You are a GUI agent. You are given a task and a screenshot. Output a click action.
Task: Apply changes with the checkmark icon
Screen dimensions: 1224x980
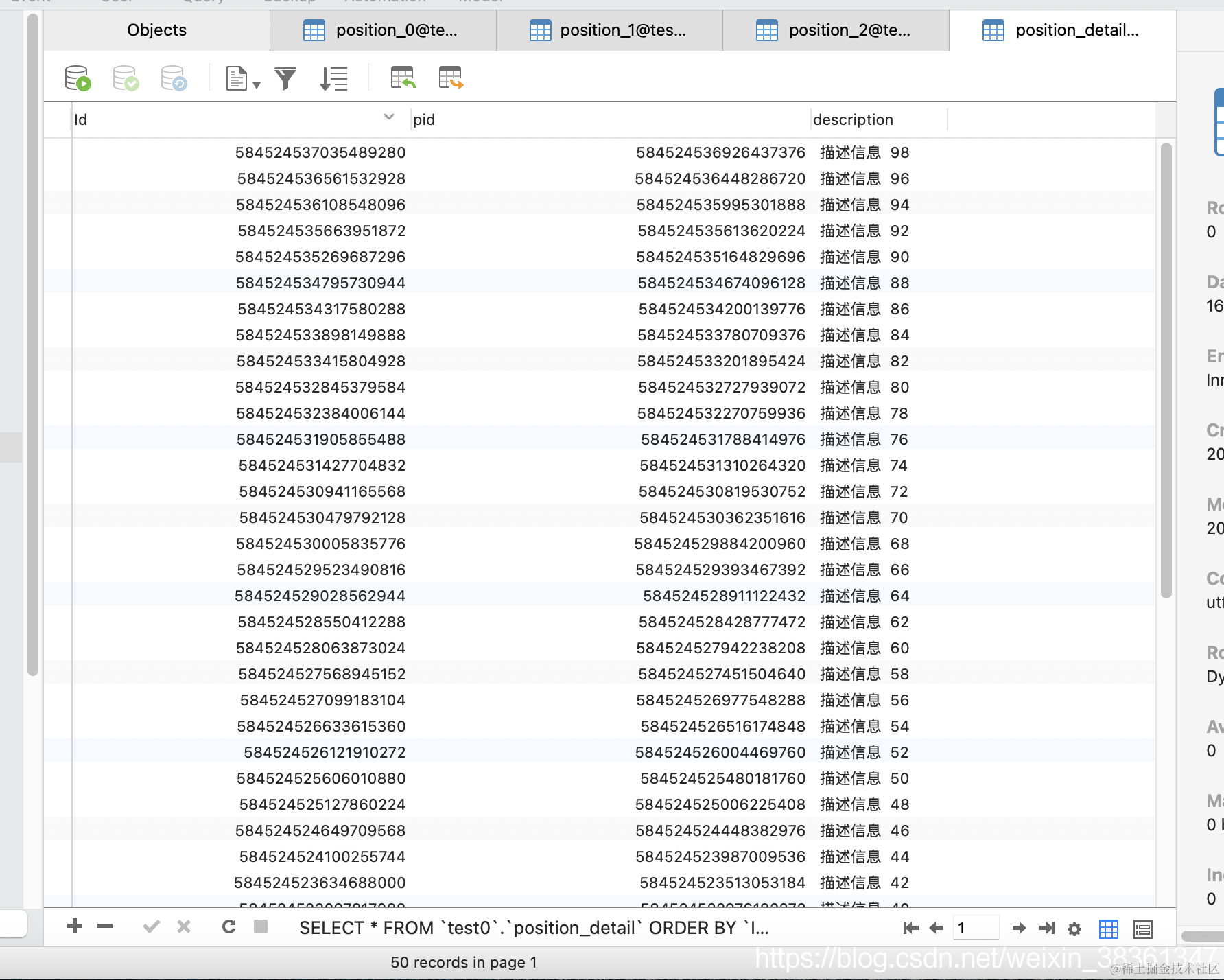[x=152, y=927]
